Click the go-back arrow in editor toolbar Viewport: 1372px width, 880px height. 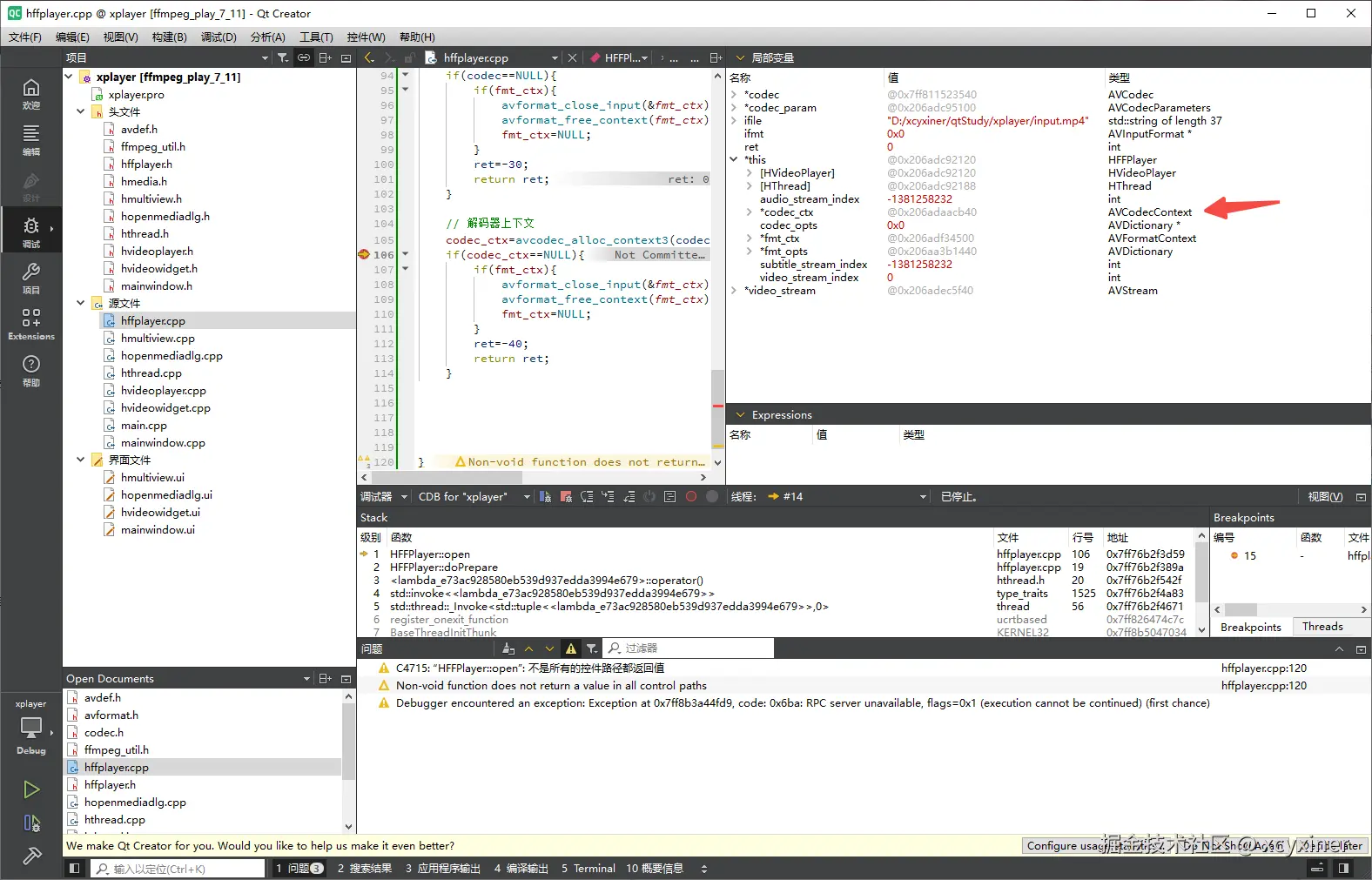tap(369, 57)
